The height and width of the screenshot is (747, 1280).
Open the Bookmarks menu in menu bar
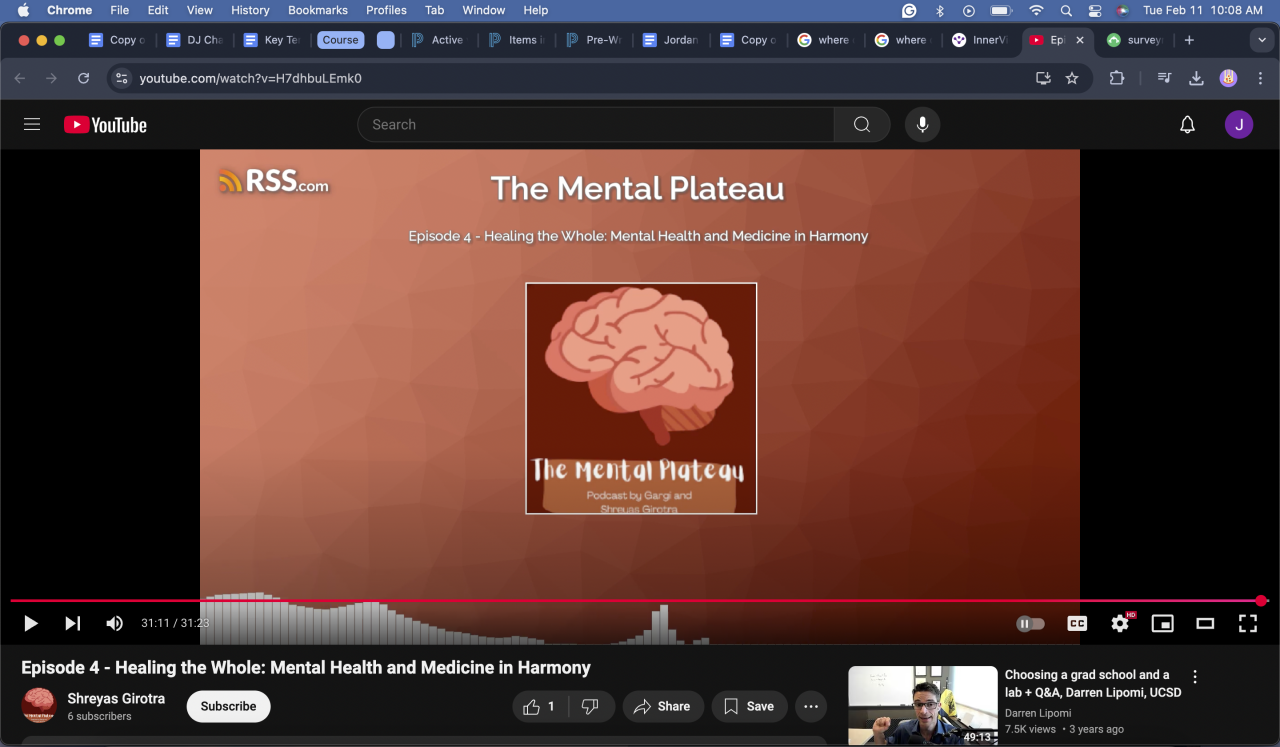pyautogui.click(x=320, y=10)
